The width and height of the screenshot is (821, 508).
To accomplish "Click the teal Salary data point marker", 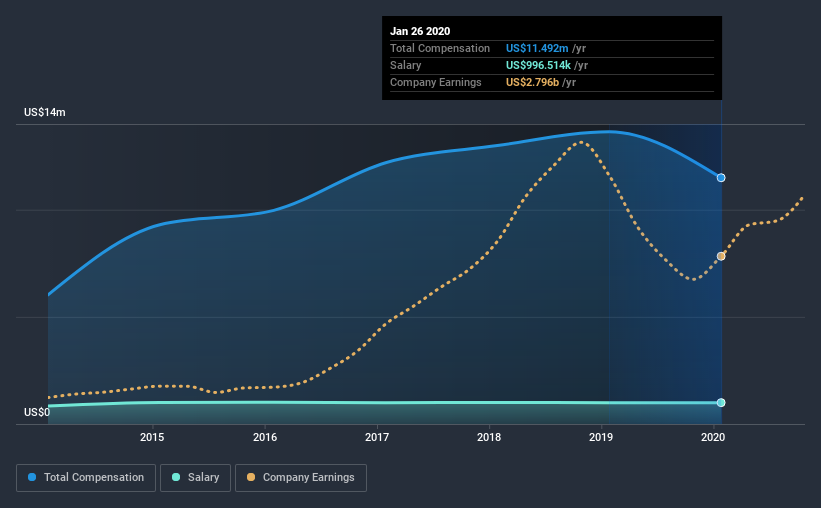I will 721,402.
